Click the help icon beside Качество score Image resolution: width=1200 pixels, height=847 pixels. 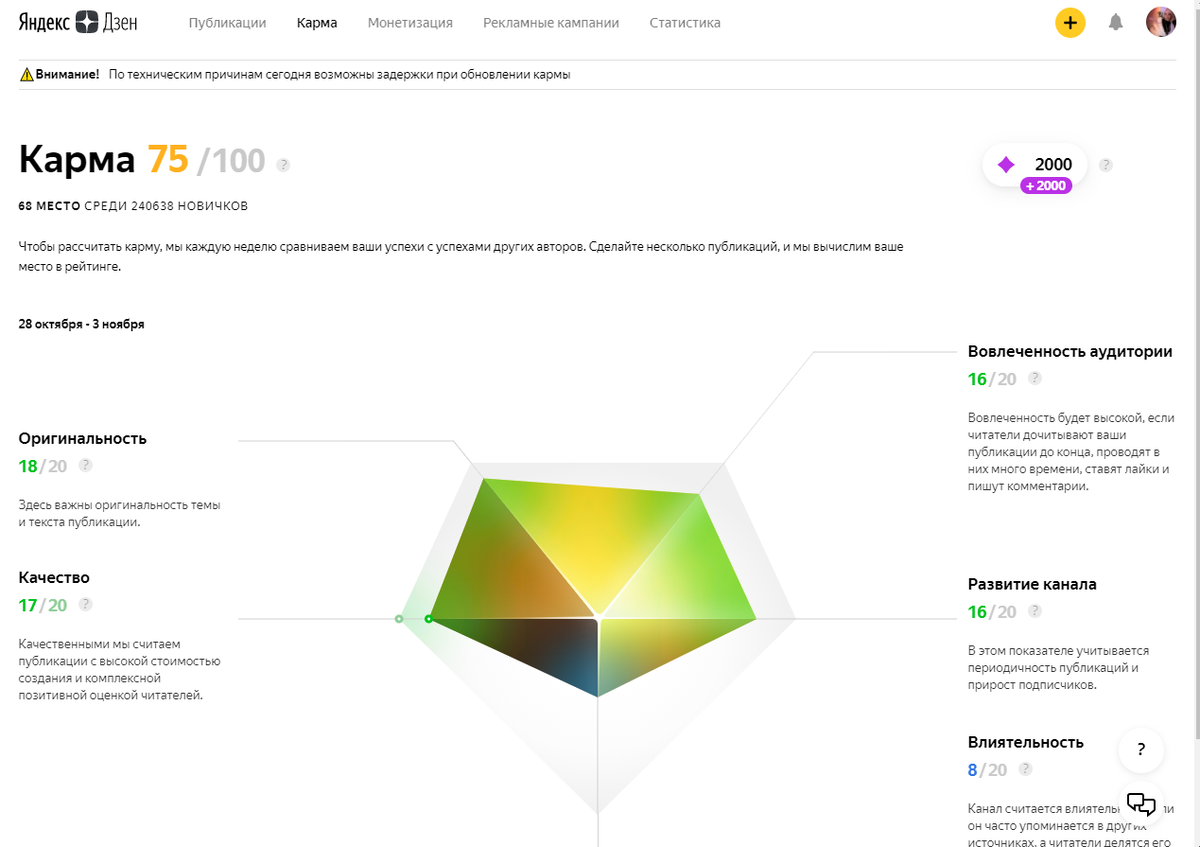pyautogui.click(x=86, y=604)
